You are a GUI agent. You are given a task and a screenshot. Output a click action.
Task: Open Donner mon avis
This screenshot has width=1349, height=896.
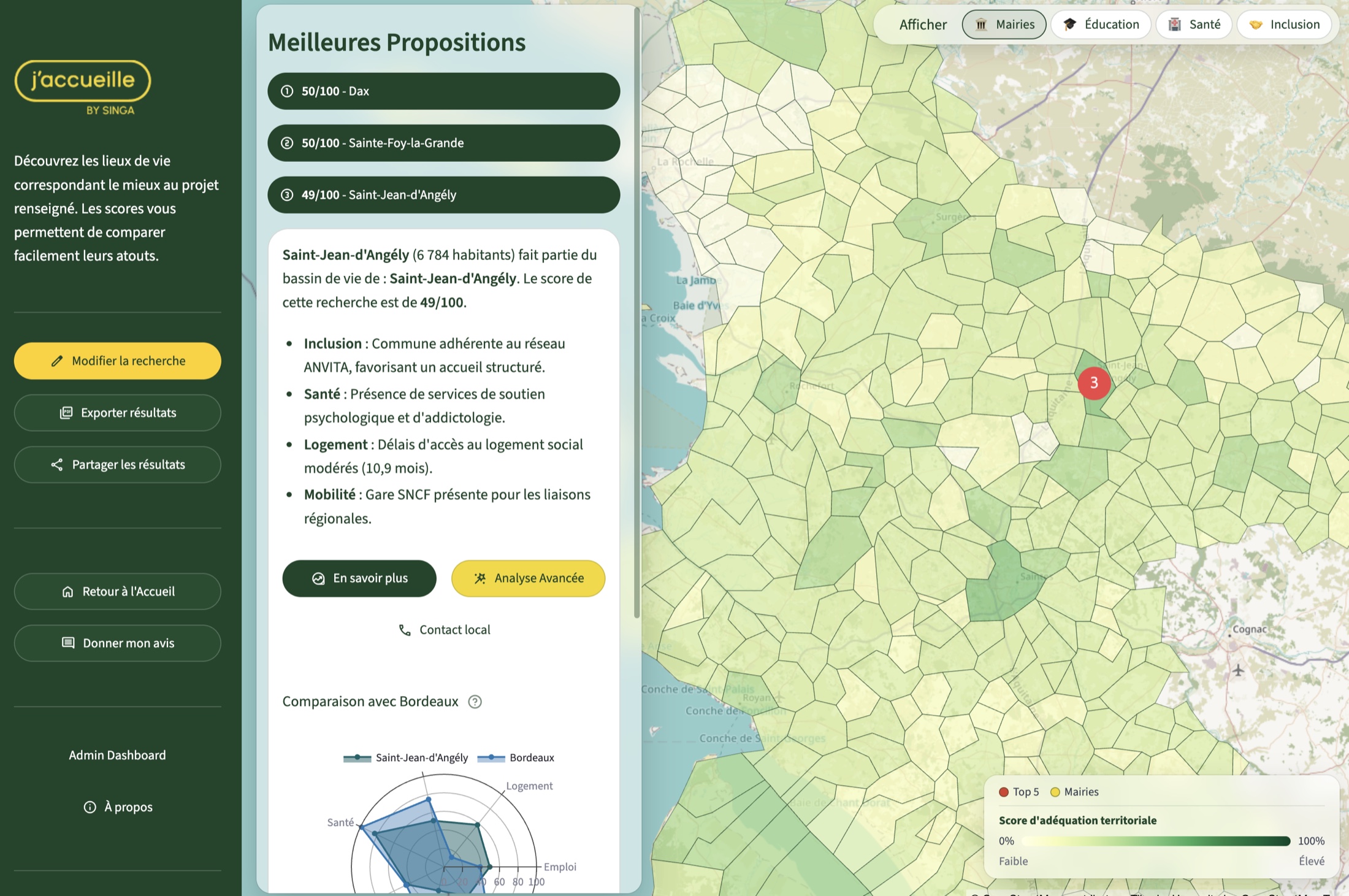tap(118, 643)
